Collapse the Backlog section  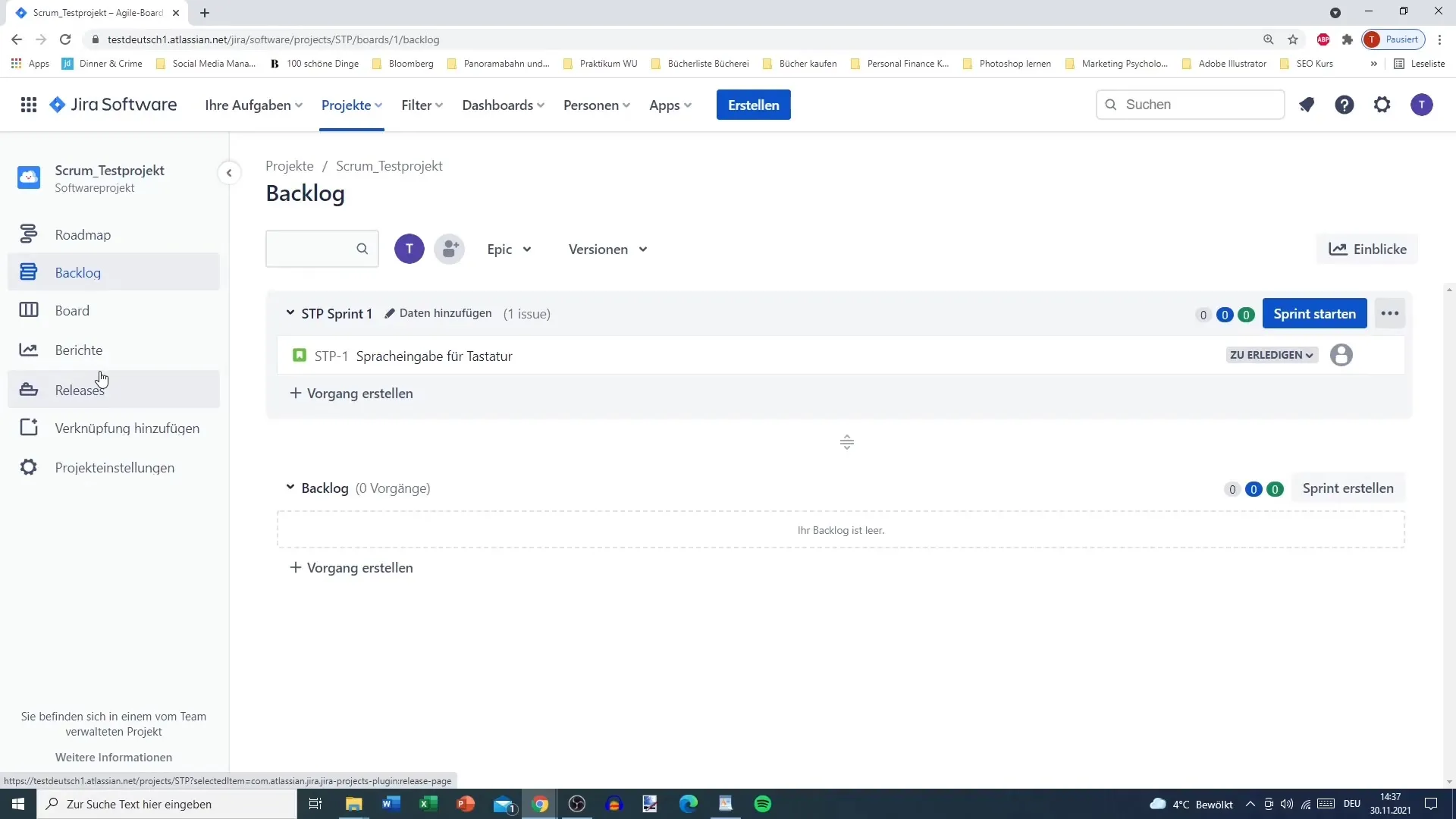tap(291, 488)
